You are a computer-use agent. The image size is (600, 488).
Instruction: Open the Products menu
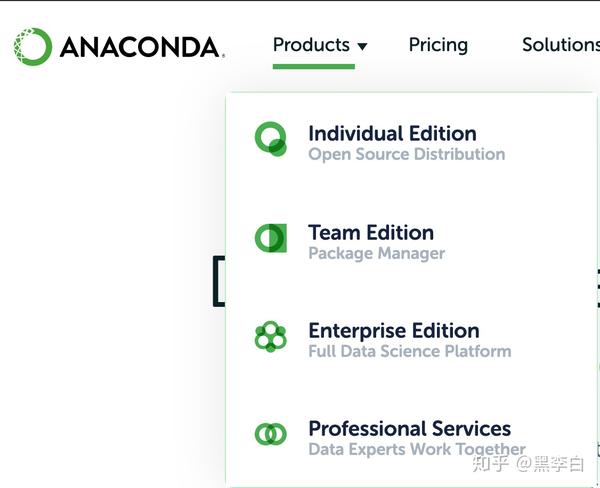tap(311, 45)
